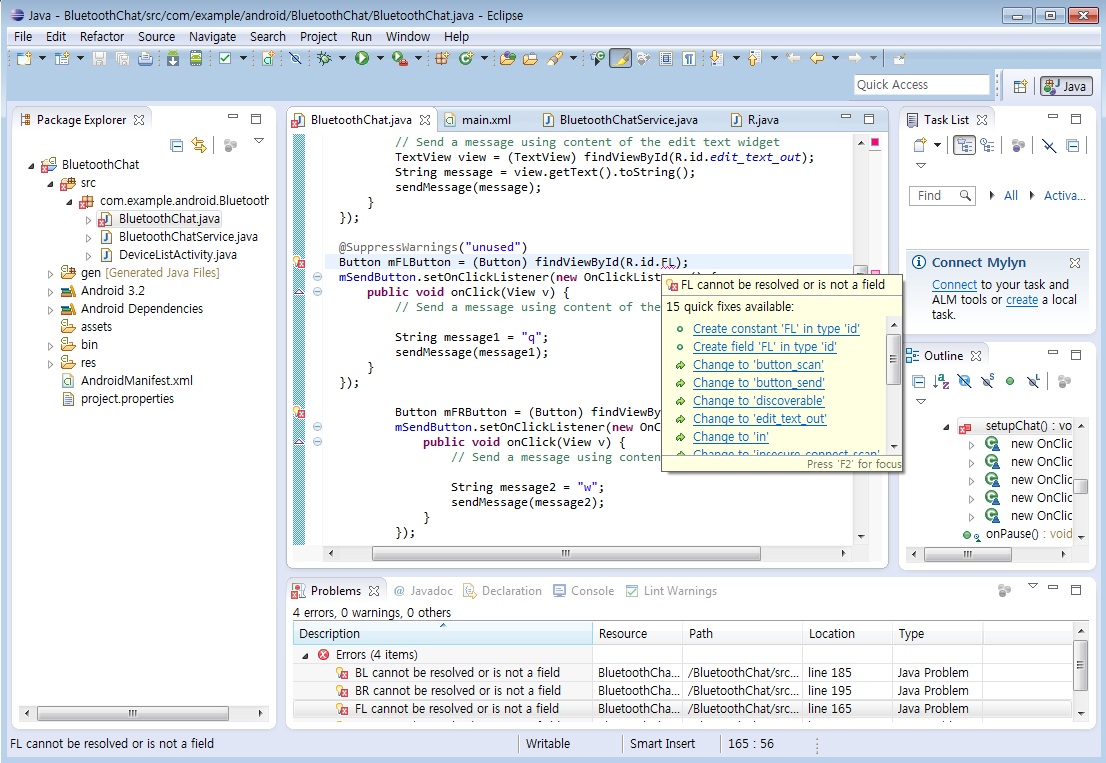Click the Debug bug icon

324,59
